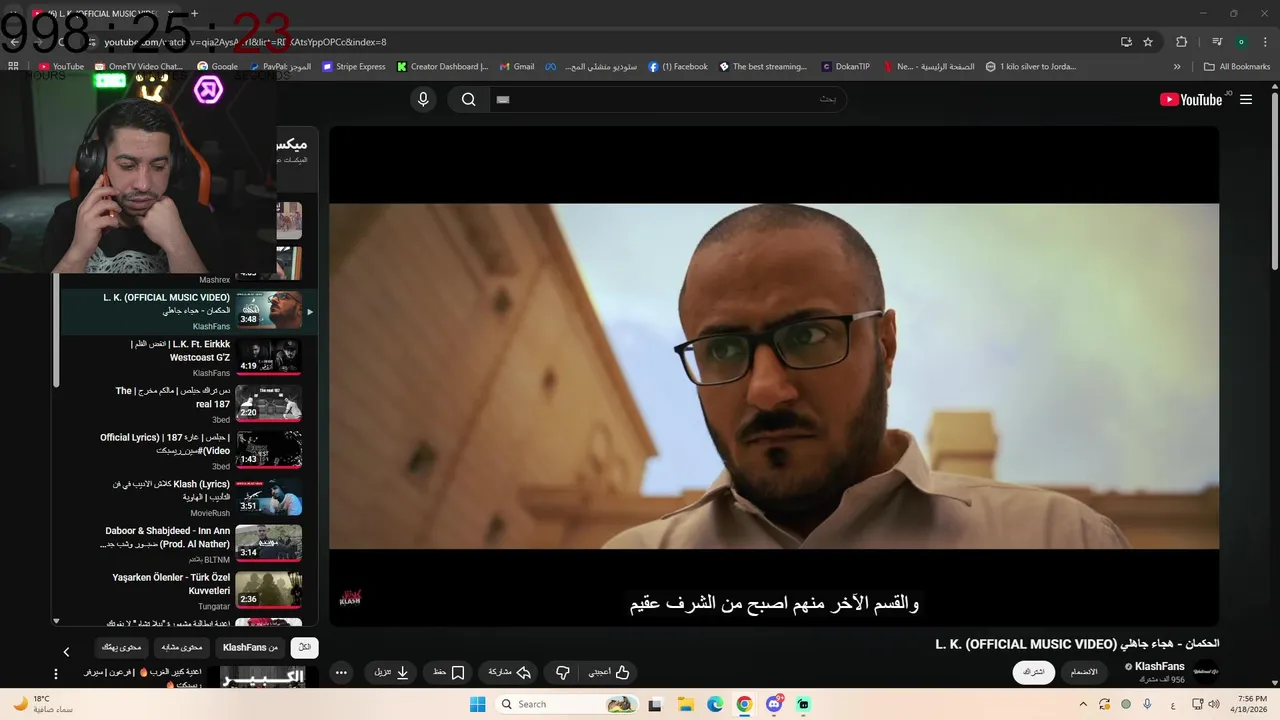Open Discord from the taskbar
This screenshot has height=720, width=1280.
pos(774,704)
